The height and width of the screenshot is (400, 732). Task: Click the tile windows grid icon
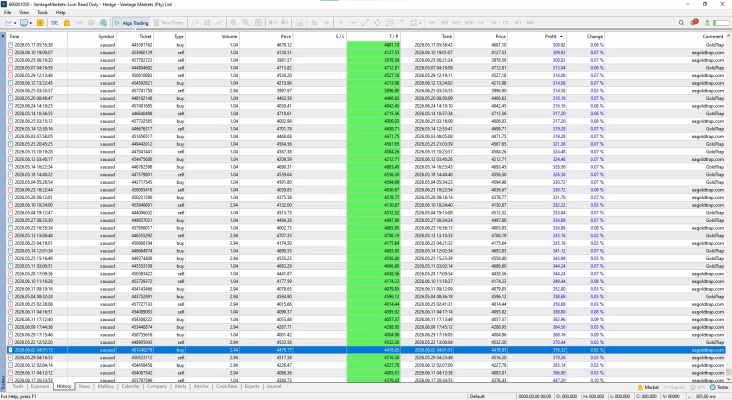coord(258,22)
